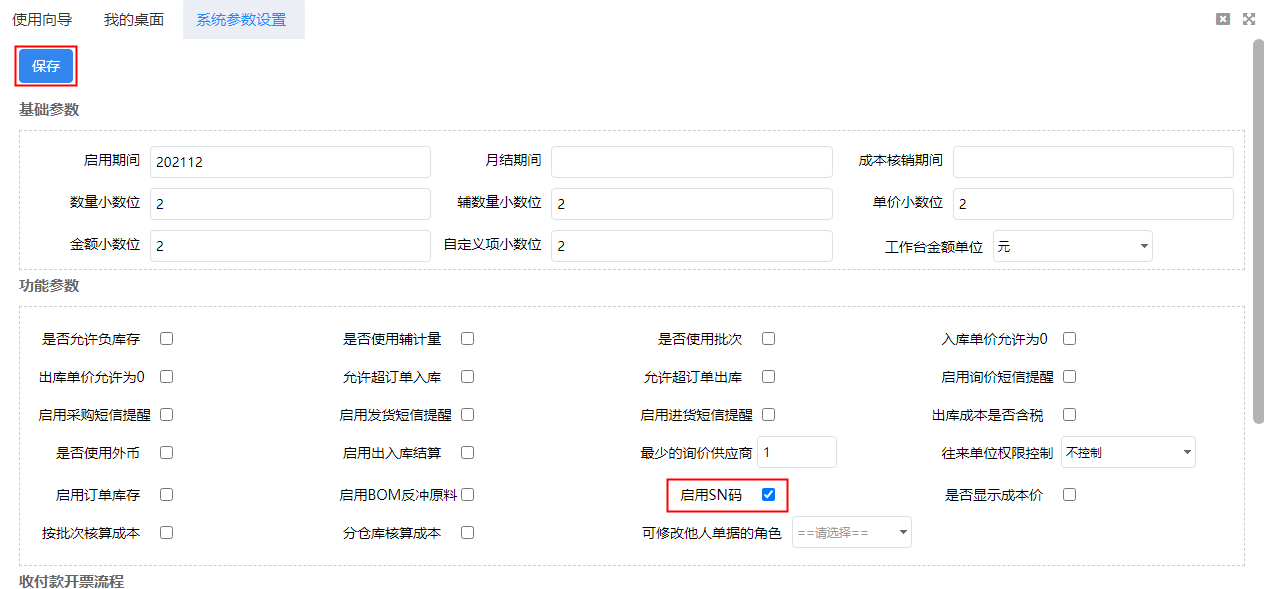The width and height of the screenshot is (1264, 589).
Task: Open the 可修改他人单据的角色 dropdown
Action: click(x=851, y=533)
